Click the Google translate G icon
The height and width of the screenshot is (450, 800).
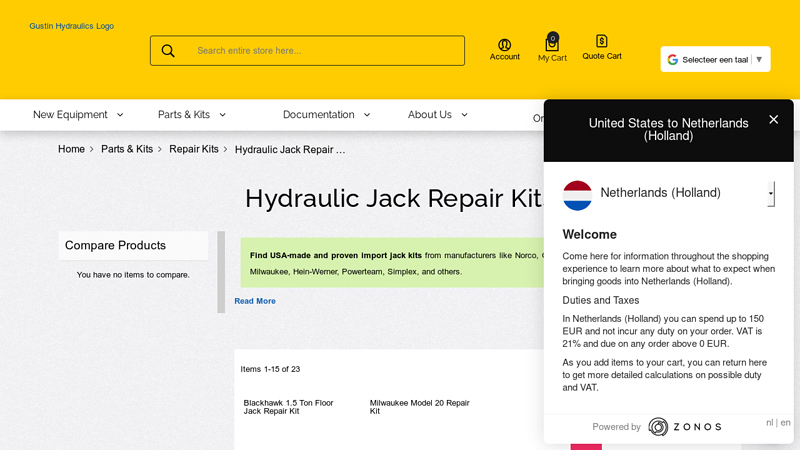(x=672, y=60)
